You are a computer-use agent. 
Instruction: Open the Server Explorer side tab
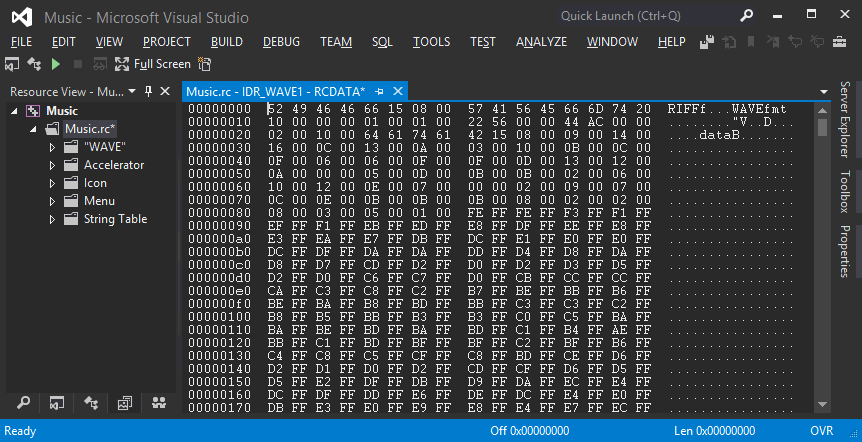(845, 120)
